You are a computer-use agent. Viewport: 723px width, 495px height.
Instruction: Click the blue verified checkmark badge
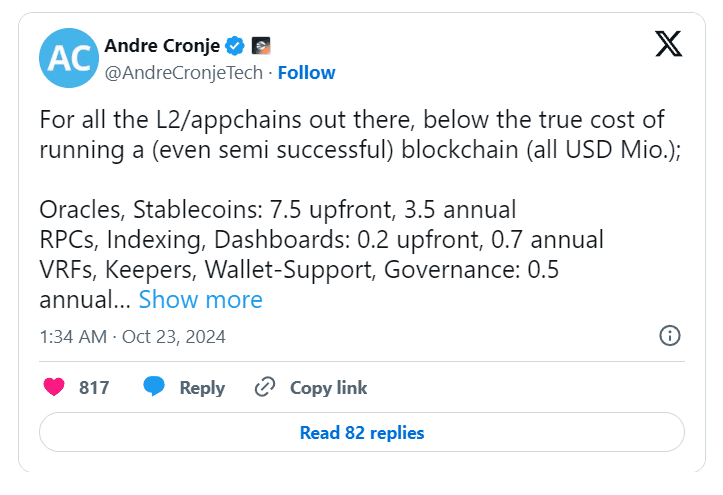(x=235, y=46)
